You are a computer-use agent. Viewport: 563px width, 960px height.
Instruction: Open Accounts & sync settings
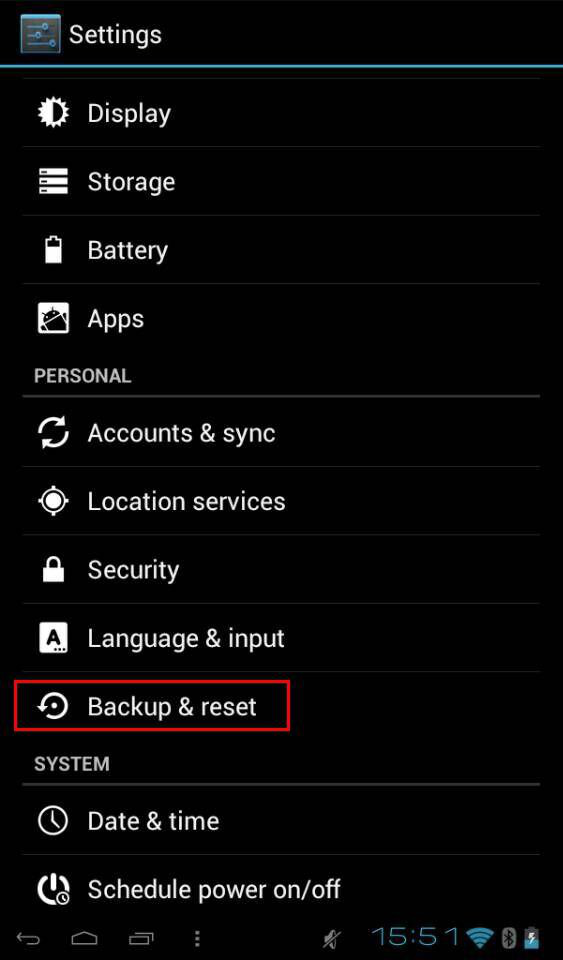pos(282,433)
